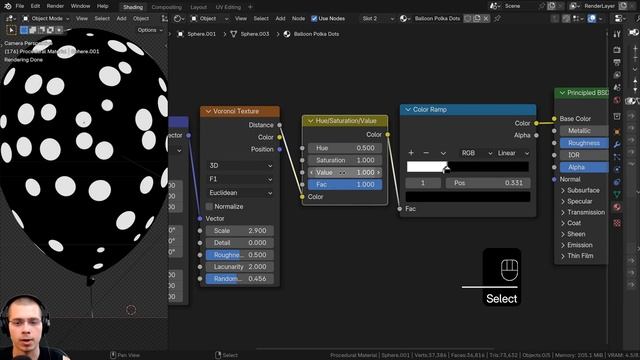The width and height of the screenshot is (640, 360).
Task: Collapse the Hue/Saturation/Value node
Action: pyautogui.click(x=310, y=121)
